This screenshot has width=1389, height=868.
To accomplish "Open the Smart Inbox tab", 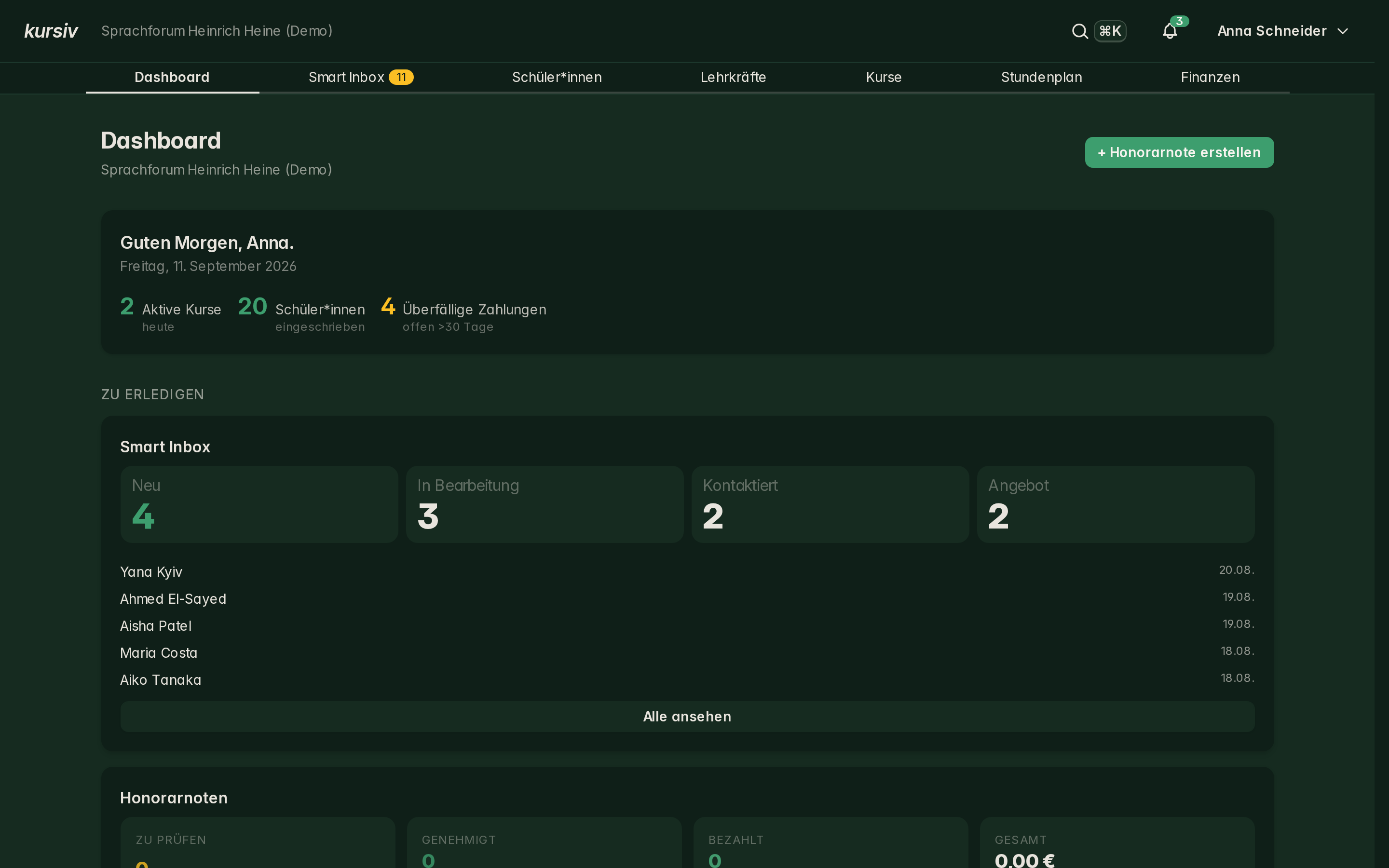I will click(x=360, y=78).
